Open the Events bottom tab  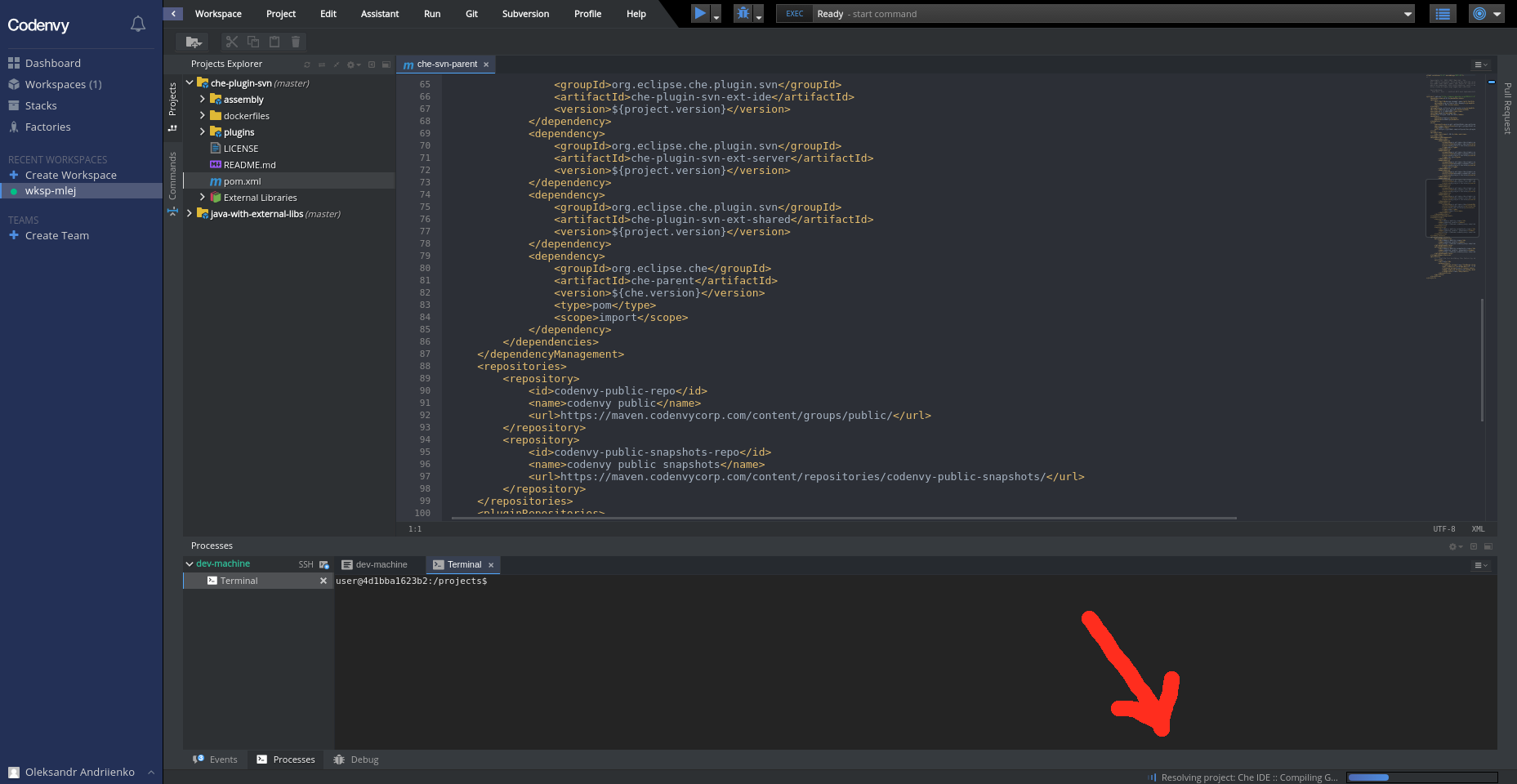click(x=216, y=759)
